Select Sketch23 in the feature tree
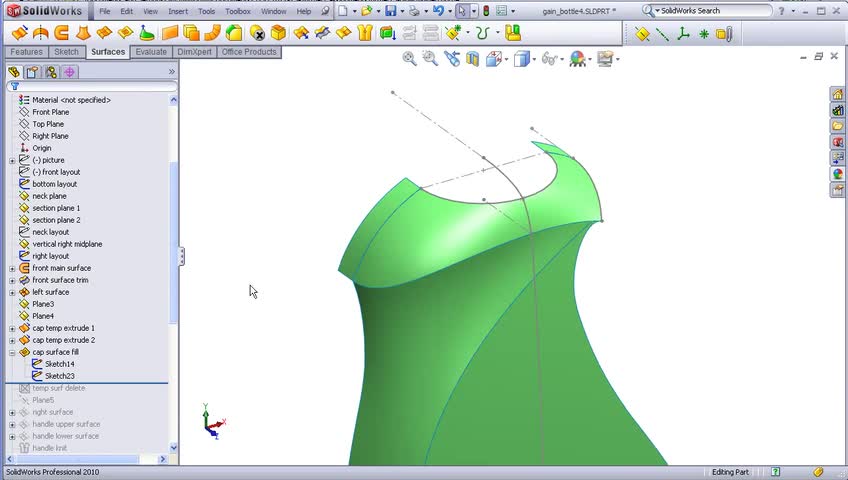Viewport: 848px width, 480px height. coord(59,376)
